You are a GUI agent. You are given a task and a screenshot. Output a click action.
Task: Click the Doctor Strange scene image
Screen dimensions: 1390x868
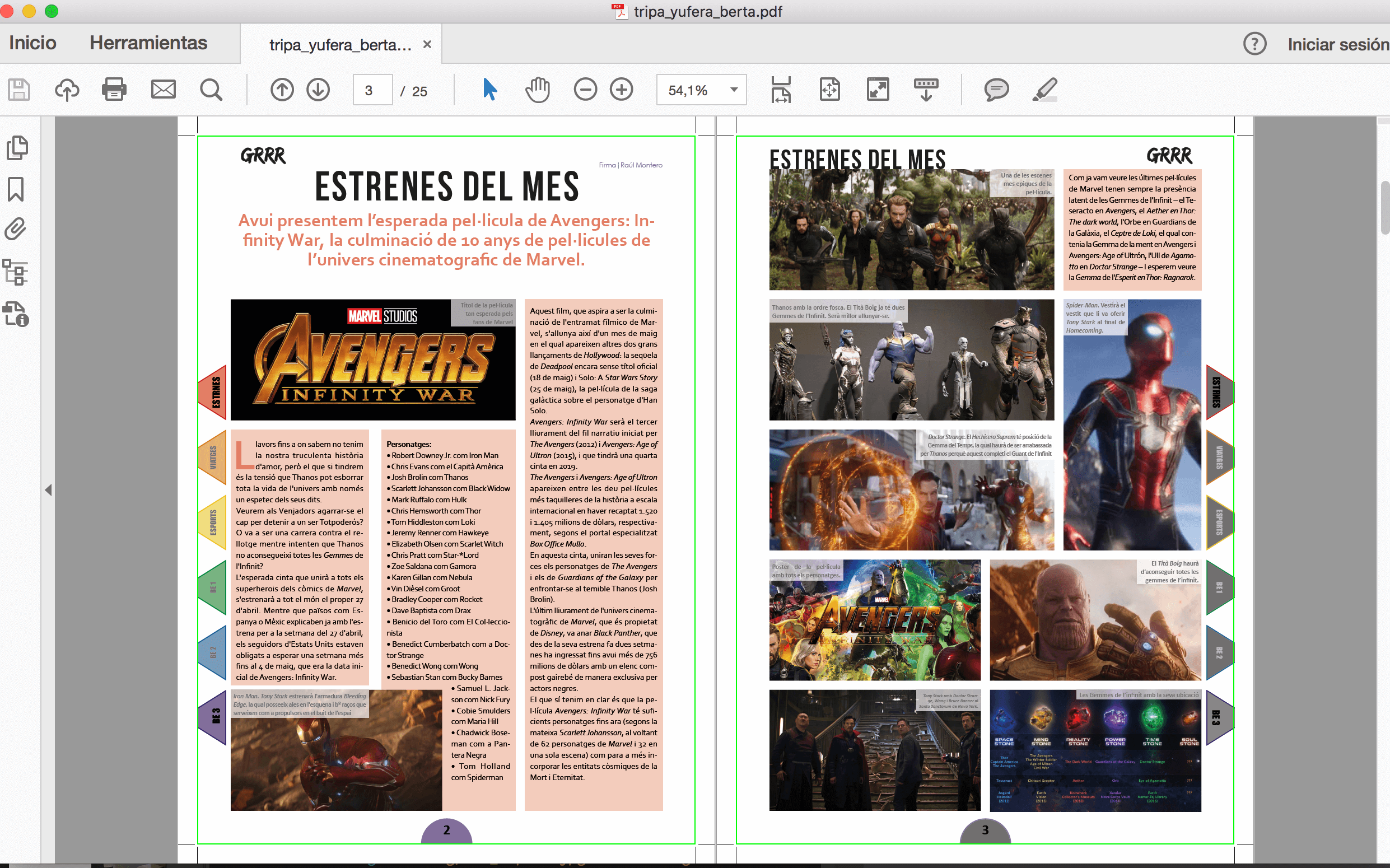pos(912,490)
